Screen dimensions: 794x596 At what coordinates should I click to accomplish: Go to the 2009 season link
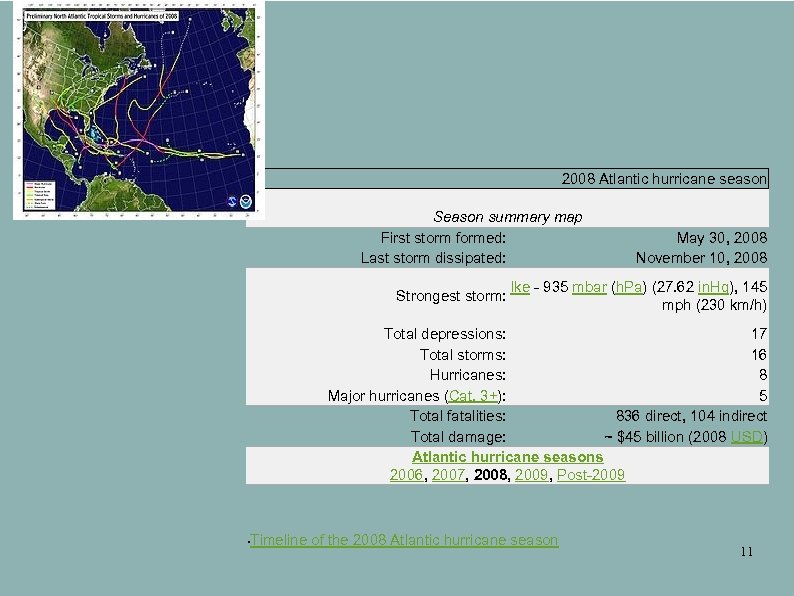pyautogui.click(x=531, y=474)
